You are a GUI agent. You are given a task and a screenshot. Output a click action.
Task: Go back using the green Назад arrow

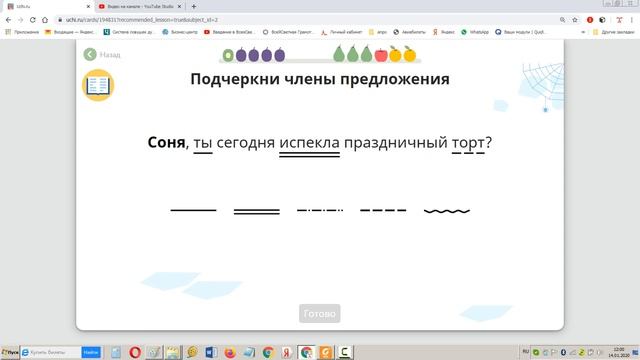(x=102, y=54)
